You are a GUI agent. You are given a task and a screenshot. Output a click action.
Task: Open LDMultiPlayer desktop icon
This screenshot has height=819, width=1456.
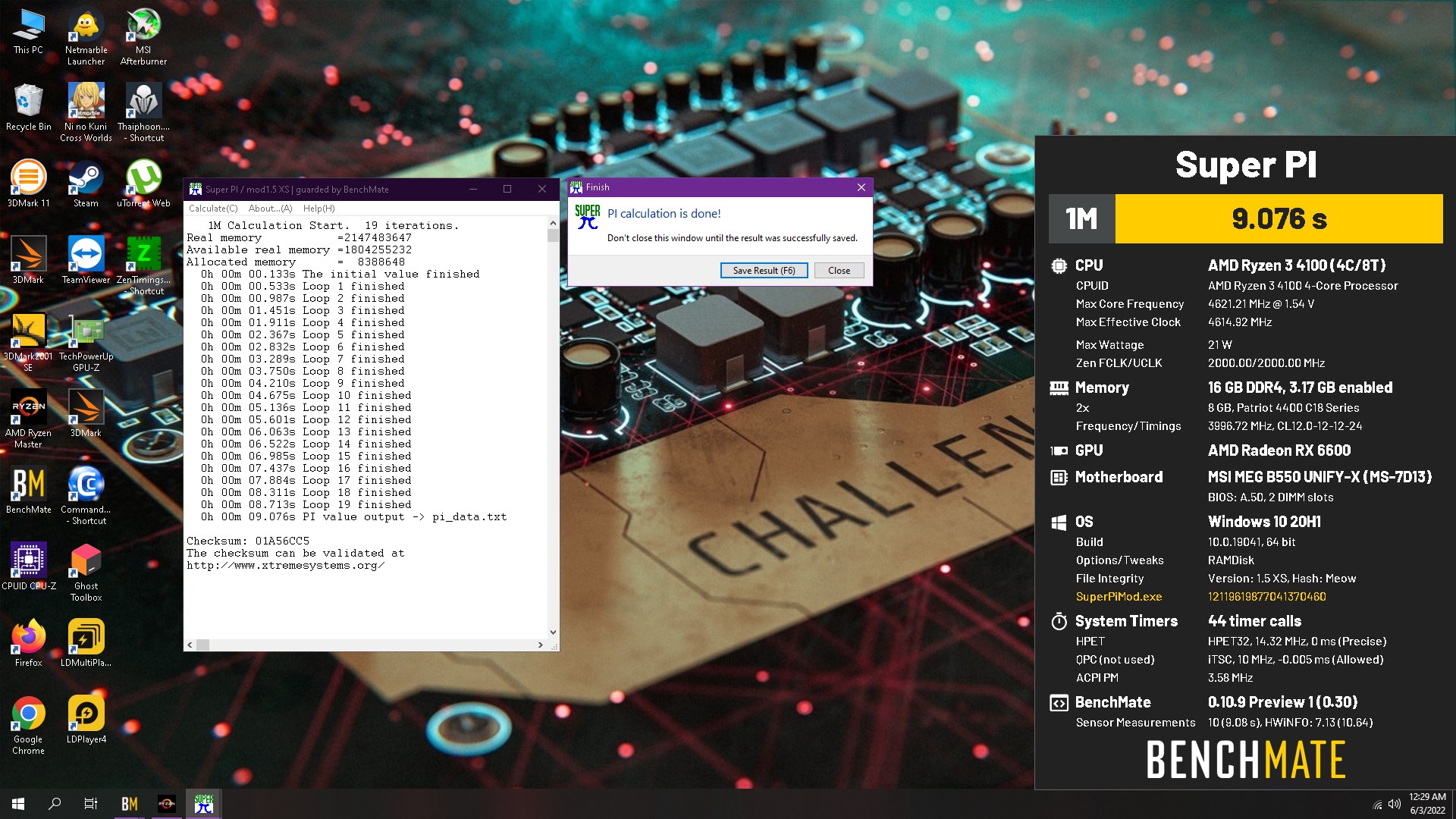(86, 644)
